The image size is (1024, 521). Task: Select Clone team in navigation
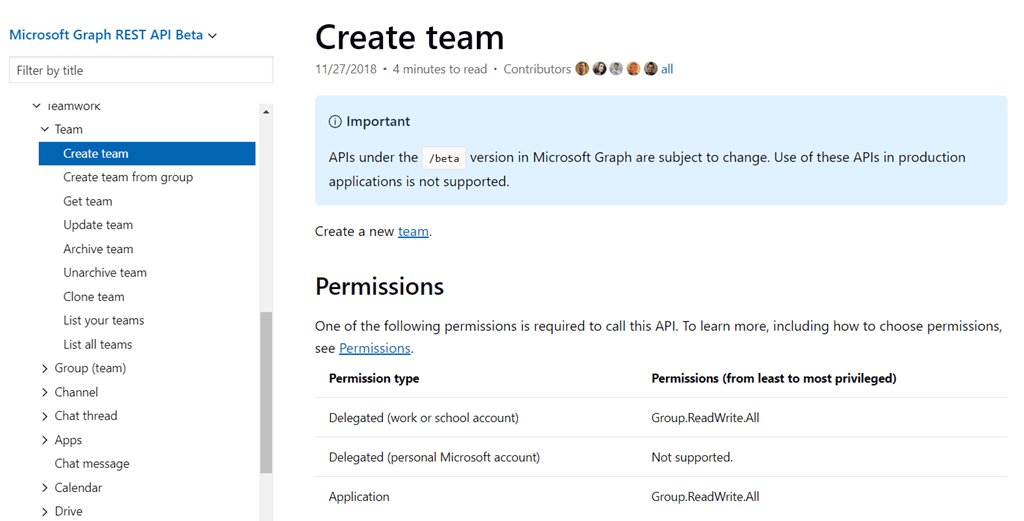click(94, 297)
